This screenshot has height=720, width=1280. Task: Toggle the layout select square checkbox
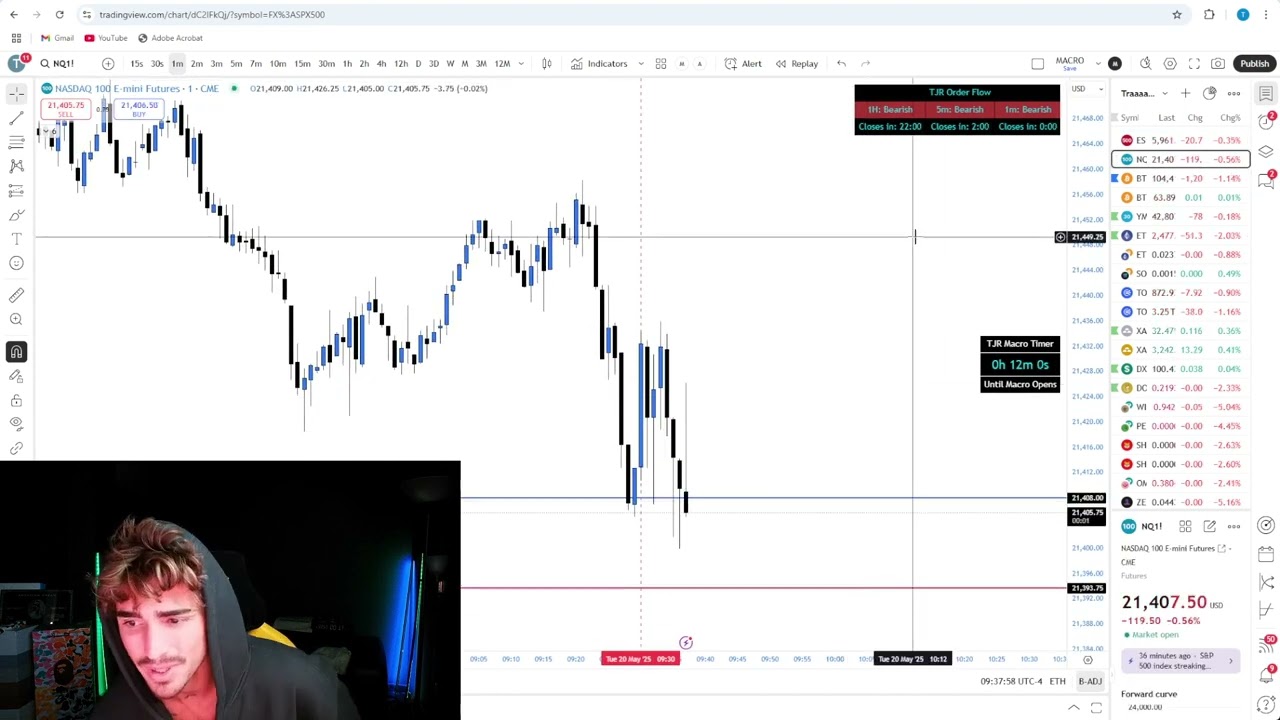[x=1037, y=64]
